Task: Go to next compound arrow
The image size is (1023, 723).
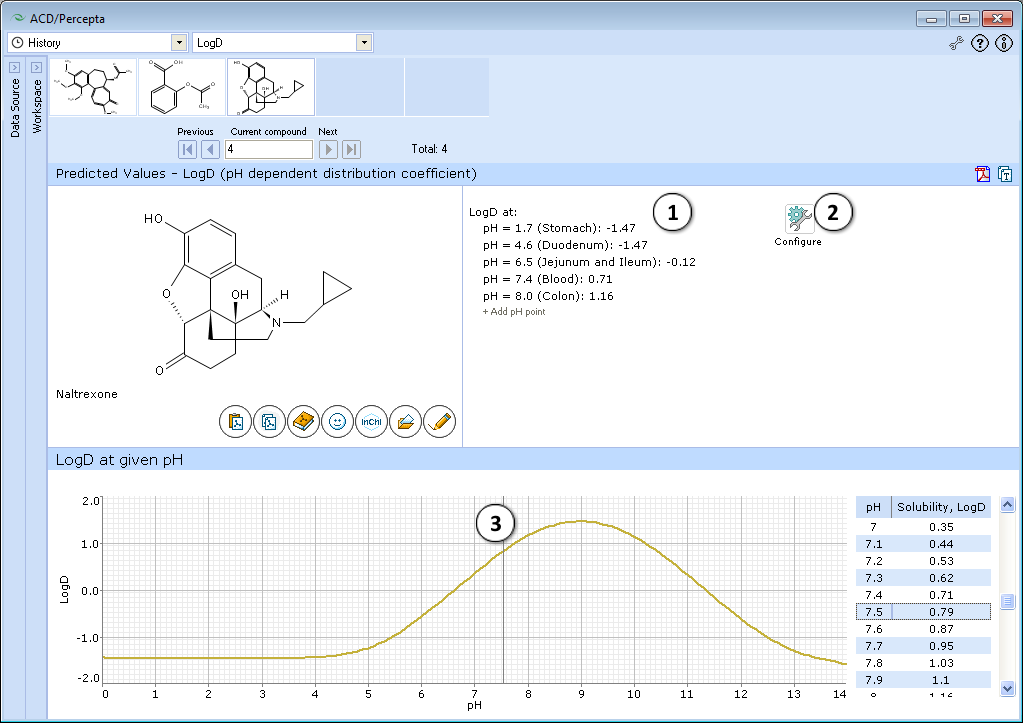Action: point(328,149)
